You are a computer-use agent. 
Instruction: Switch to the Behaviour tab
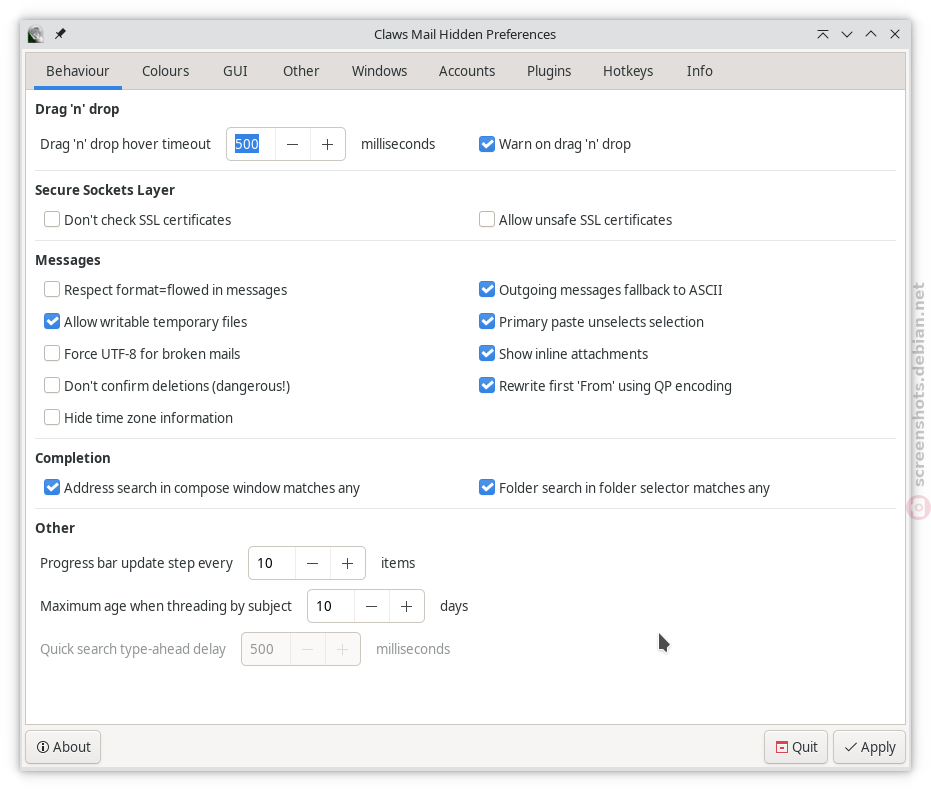[78, 71]
